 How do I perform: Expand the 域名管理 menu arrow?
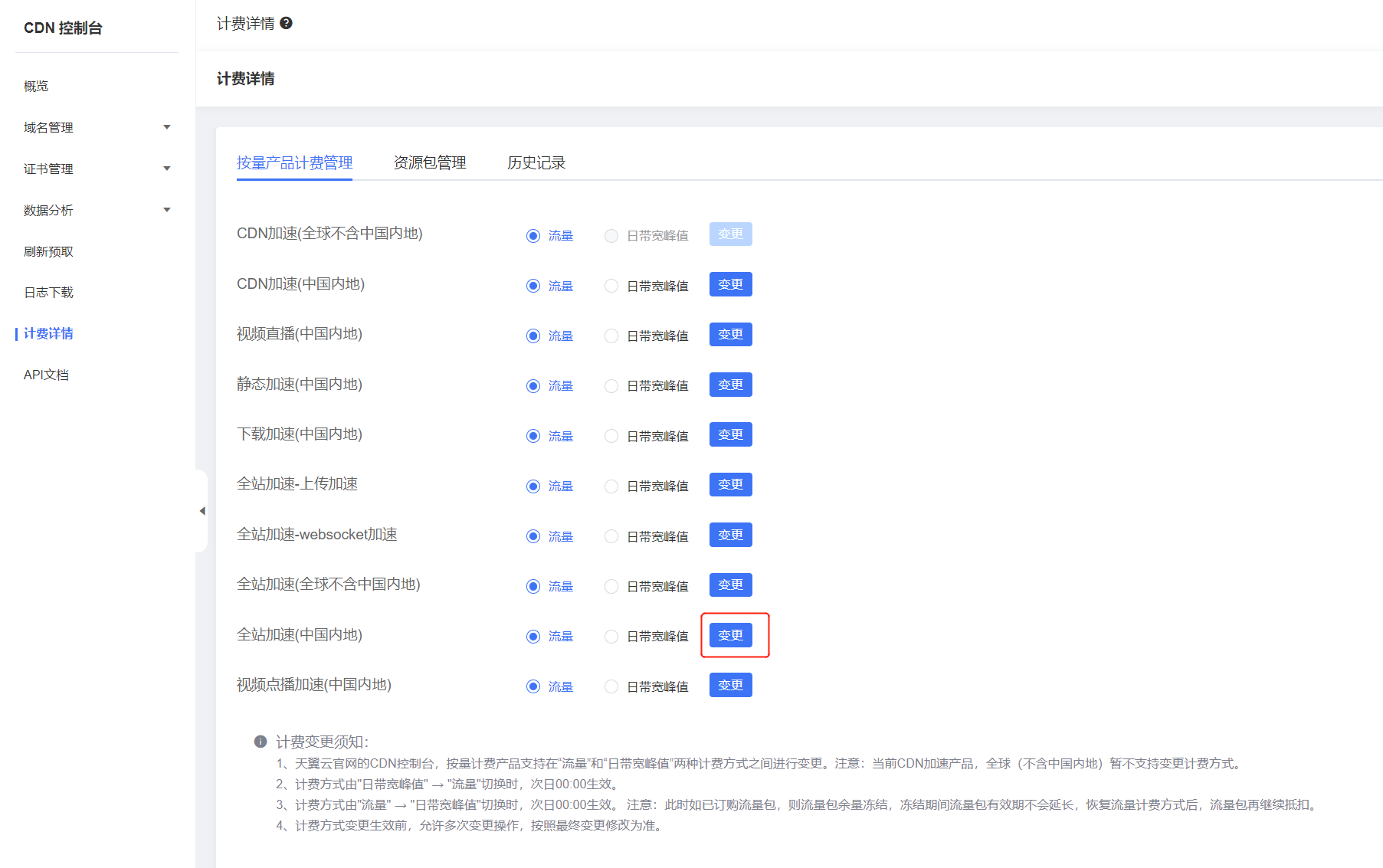coord(166,127)
